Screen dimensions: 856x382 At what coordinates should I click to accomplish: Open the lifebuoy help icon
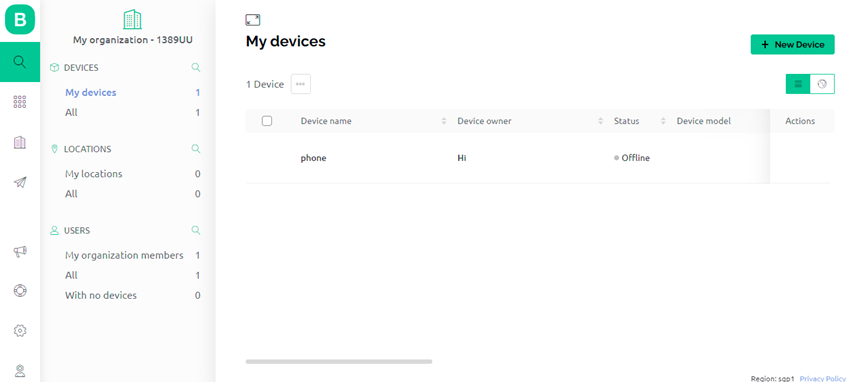[20, 291]
